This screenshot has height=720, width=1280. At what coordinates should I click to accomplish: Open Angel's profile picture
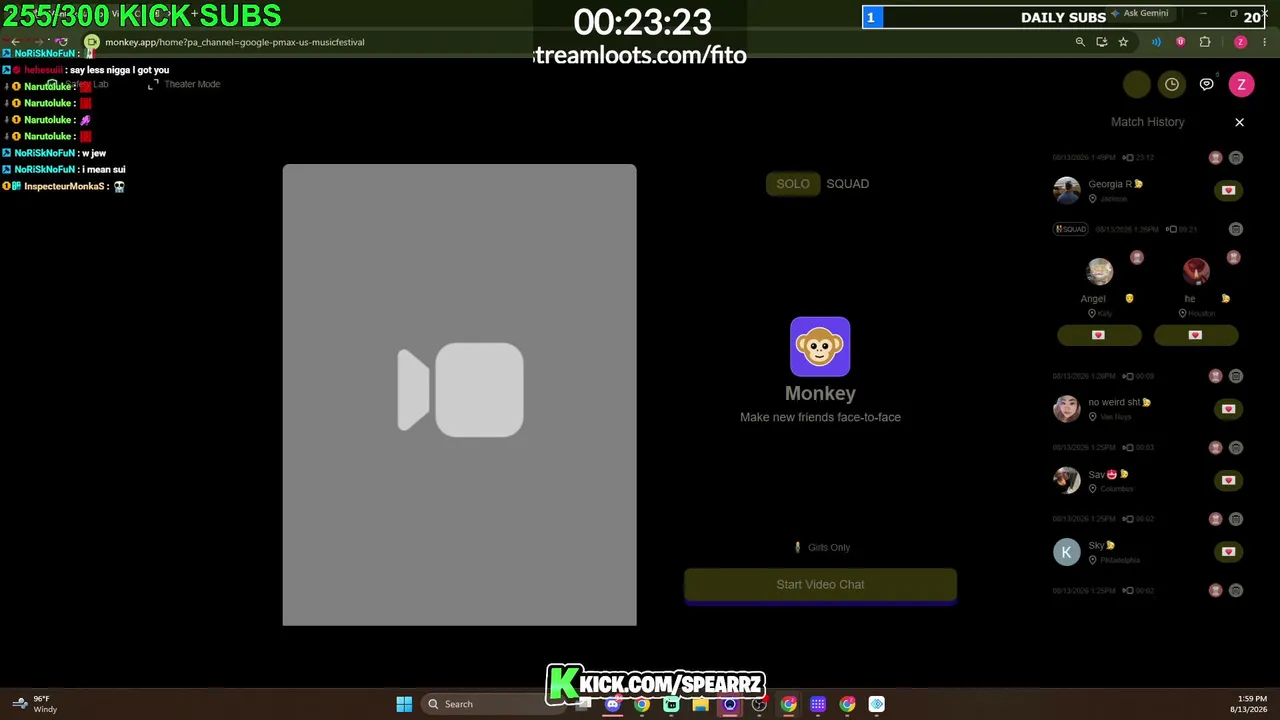click(x=1099, y=271)
